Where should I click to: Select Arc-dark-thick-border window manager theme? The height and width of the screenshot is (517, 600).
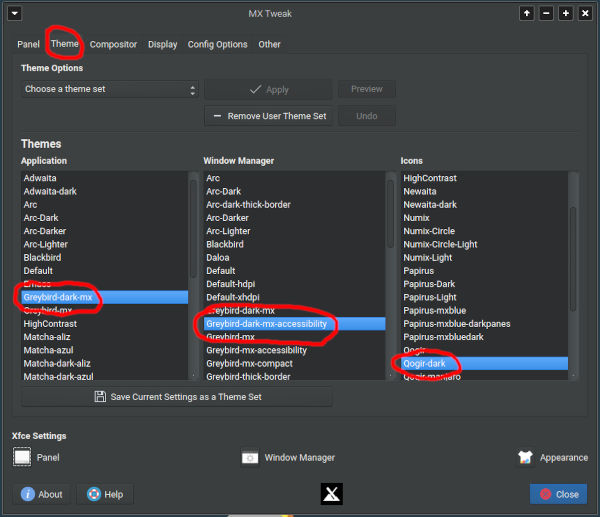click(294, 205)
